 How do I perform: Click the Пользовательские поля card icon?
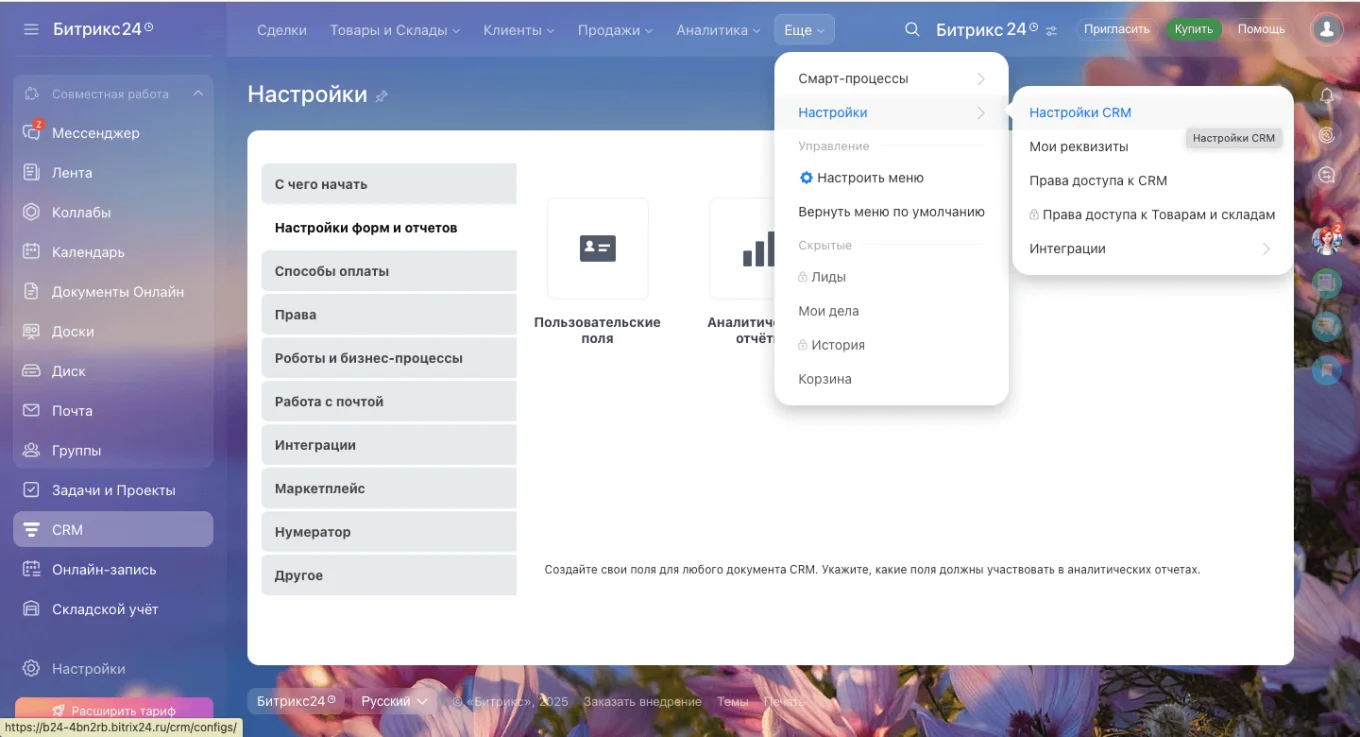click(597, 248)
